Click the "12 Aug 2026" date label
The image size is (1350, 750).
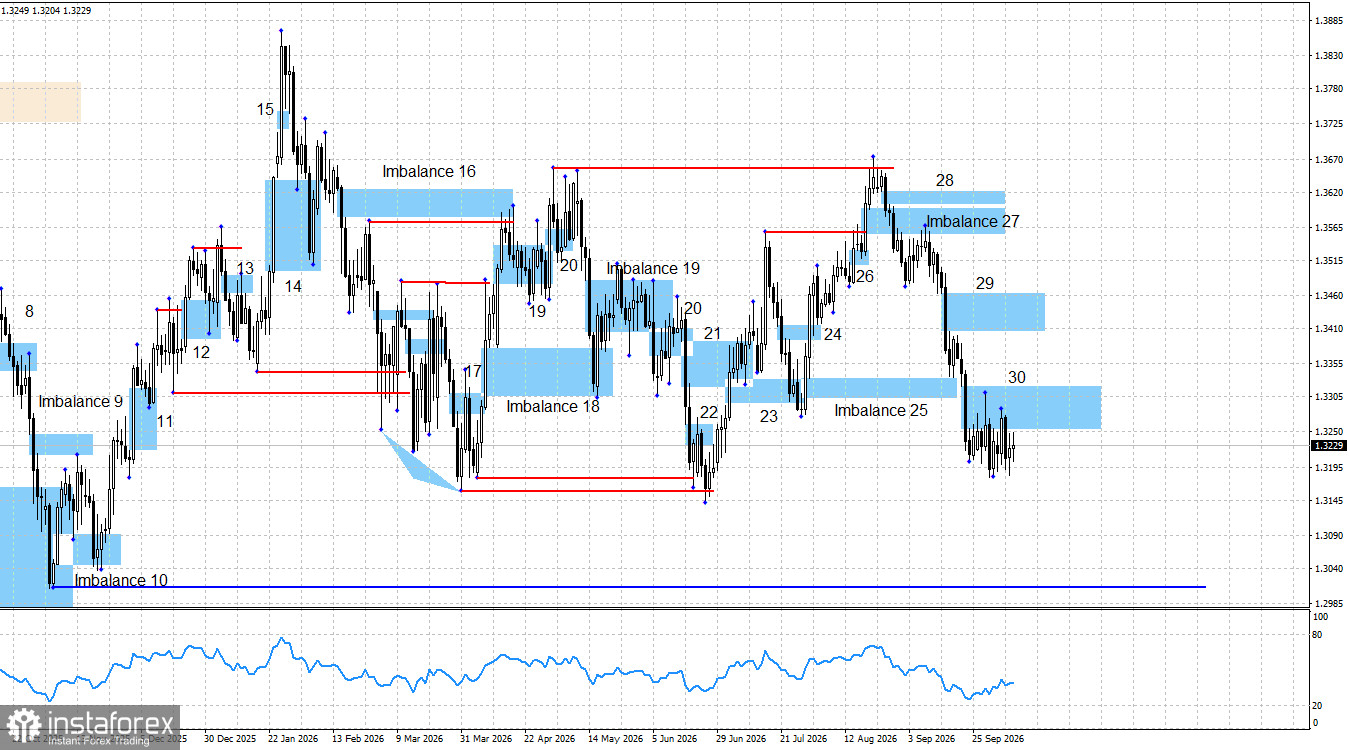(x=870, y=740)
